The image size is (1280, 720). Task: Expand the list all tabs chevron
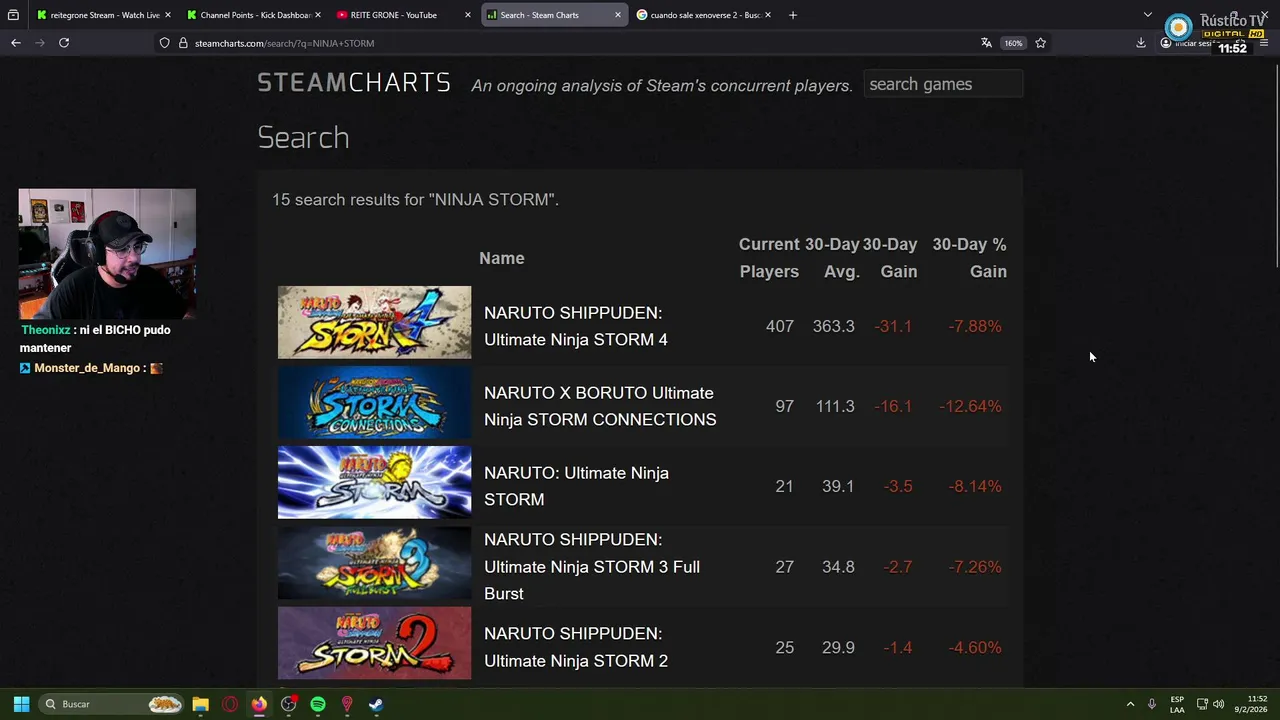tap(1148, 15)
